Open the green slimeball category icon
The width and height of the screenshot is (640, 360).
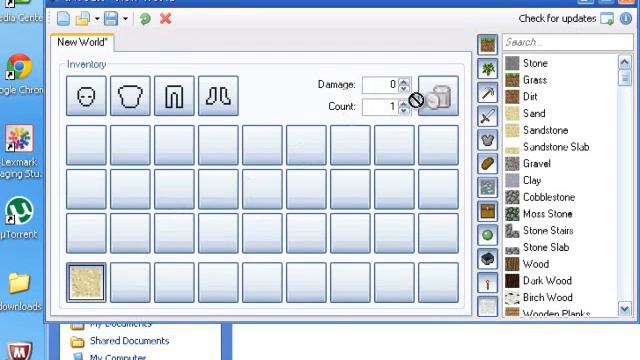tap(488, 235)
